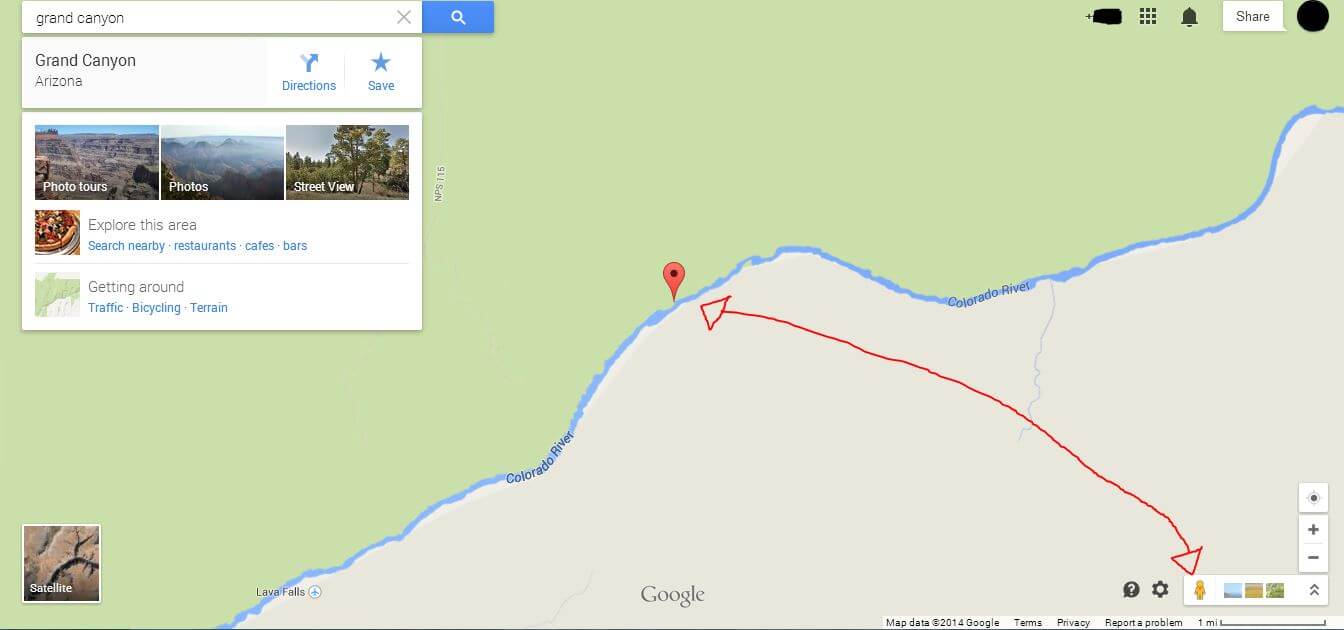Expand imagery panel with double chevron
Screen dimensions: 1344x630
point(1314,590)
